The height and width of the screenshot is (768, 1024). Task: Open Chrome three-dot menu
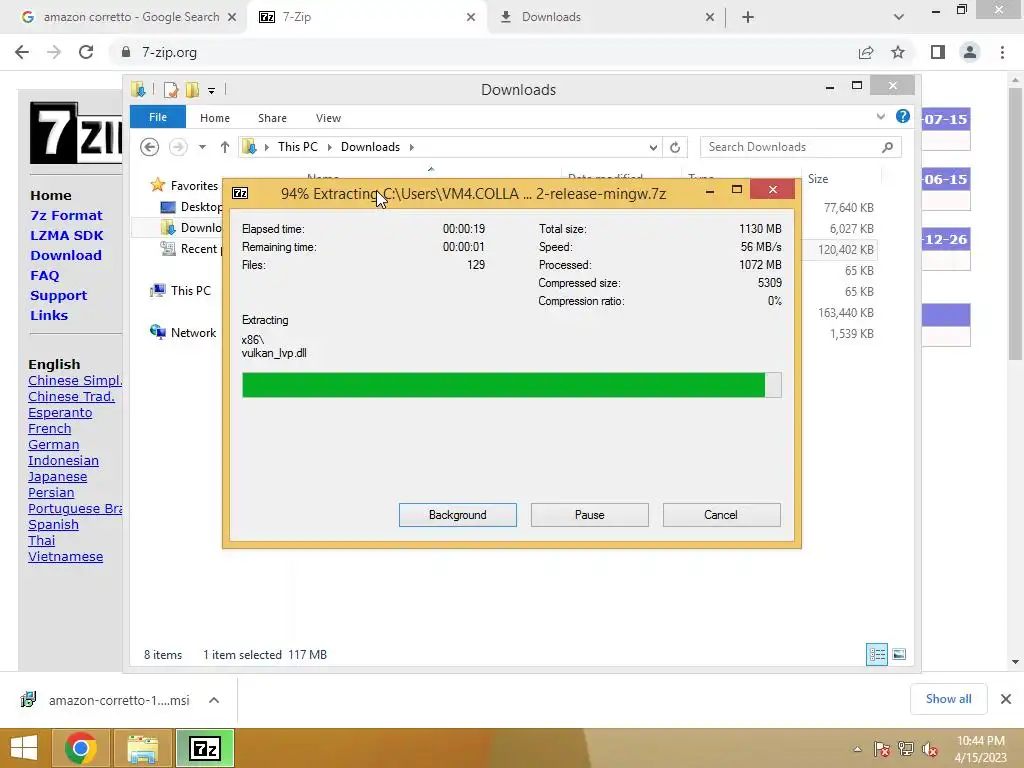click(1002, 52)
